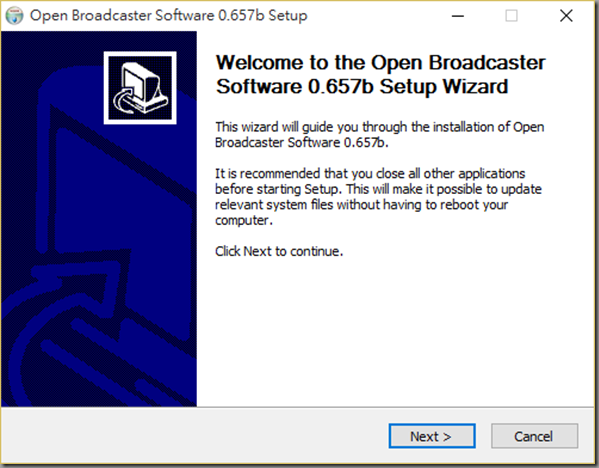This screenshot has width=599, height=468.
Task: Cancel the setup wizard
Action: [x=534, y=436]
